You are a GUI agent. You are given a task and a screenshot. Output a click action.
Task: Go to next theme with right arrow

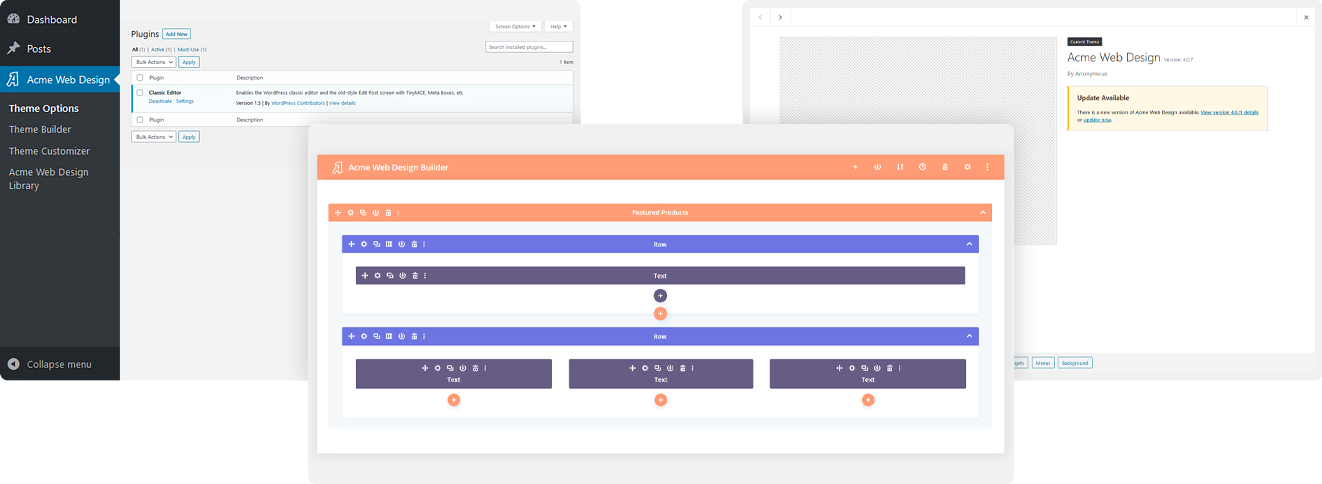point(780,17)
